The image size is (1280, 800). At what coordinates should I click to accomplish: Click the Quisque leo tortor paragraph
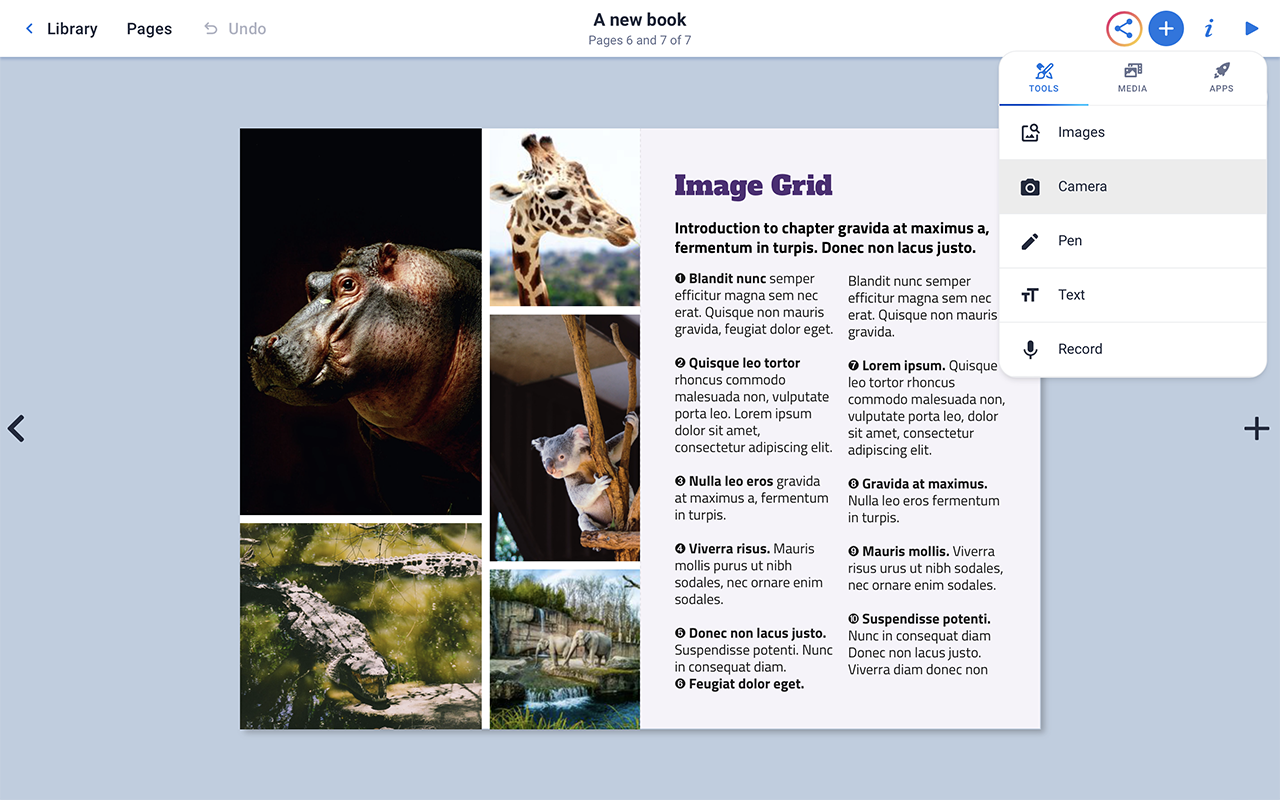[x=754, y=405]
